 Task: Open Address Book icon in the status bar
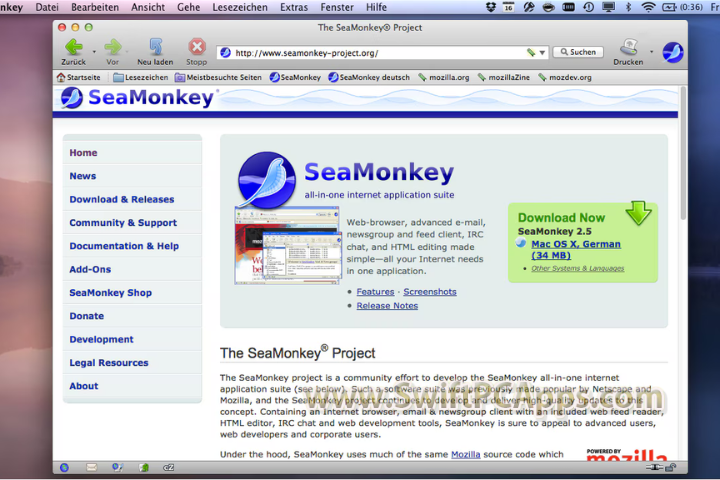[x=144, y=468]
